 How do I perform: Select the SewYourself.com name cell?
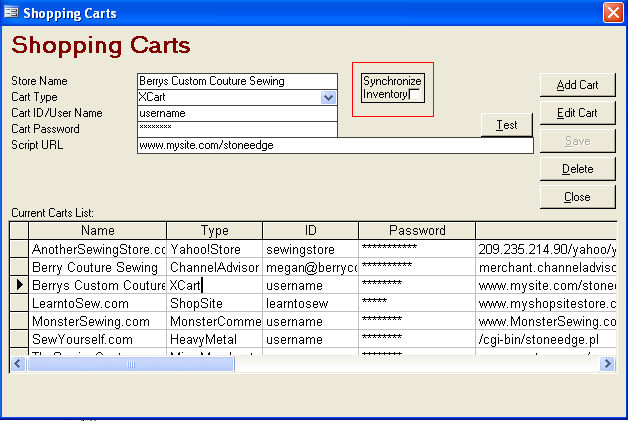coord(97,339)
